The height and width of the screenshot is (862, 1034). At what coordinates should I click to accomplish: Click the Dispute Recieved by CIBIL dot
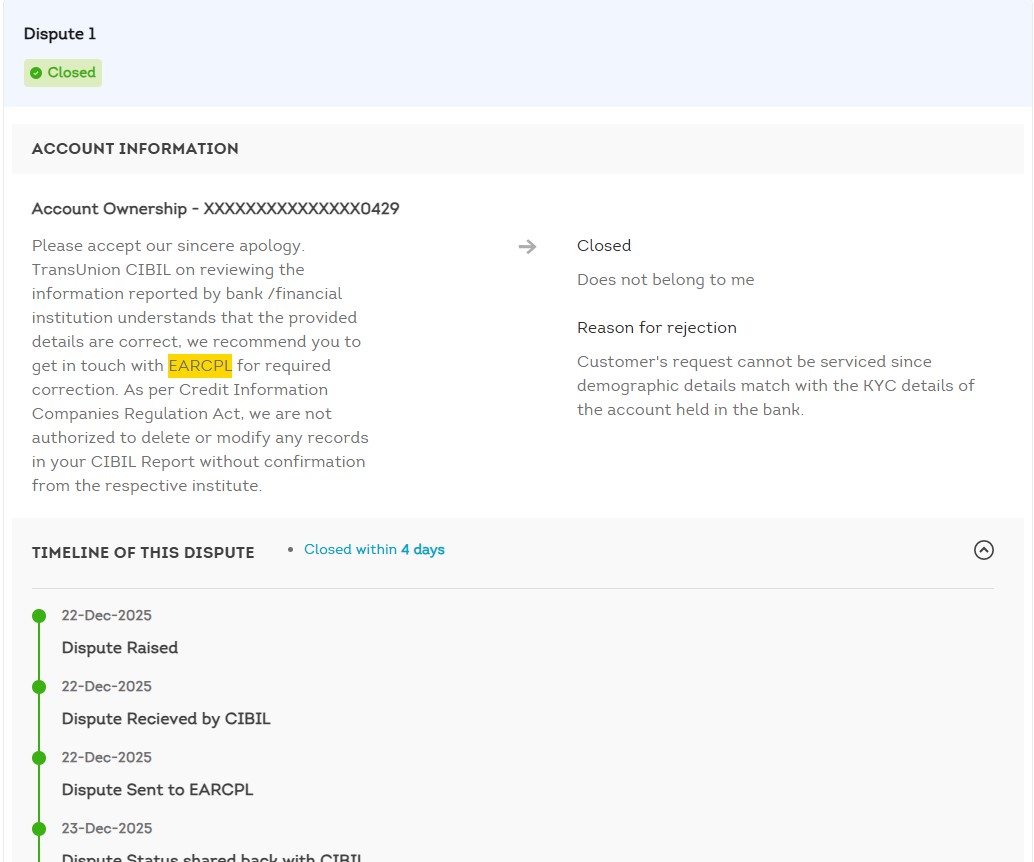point(39,687)
